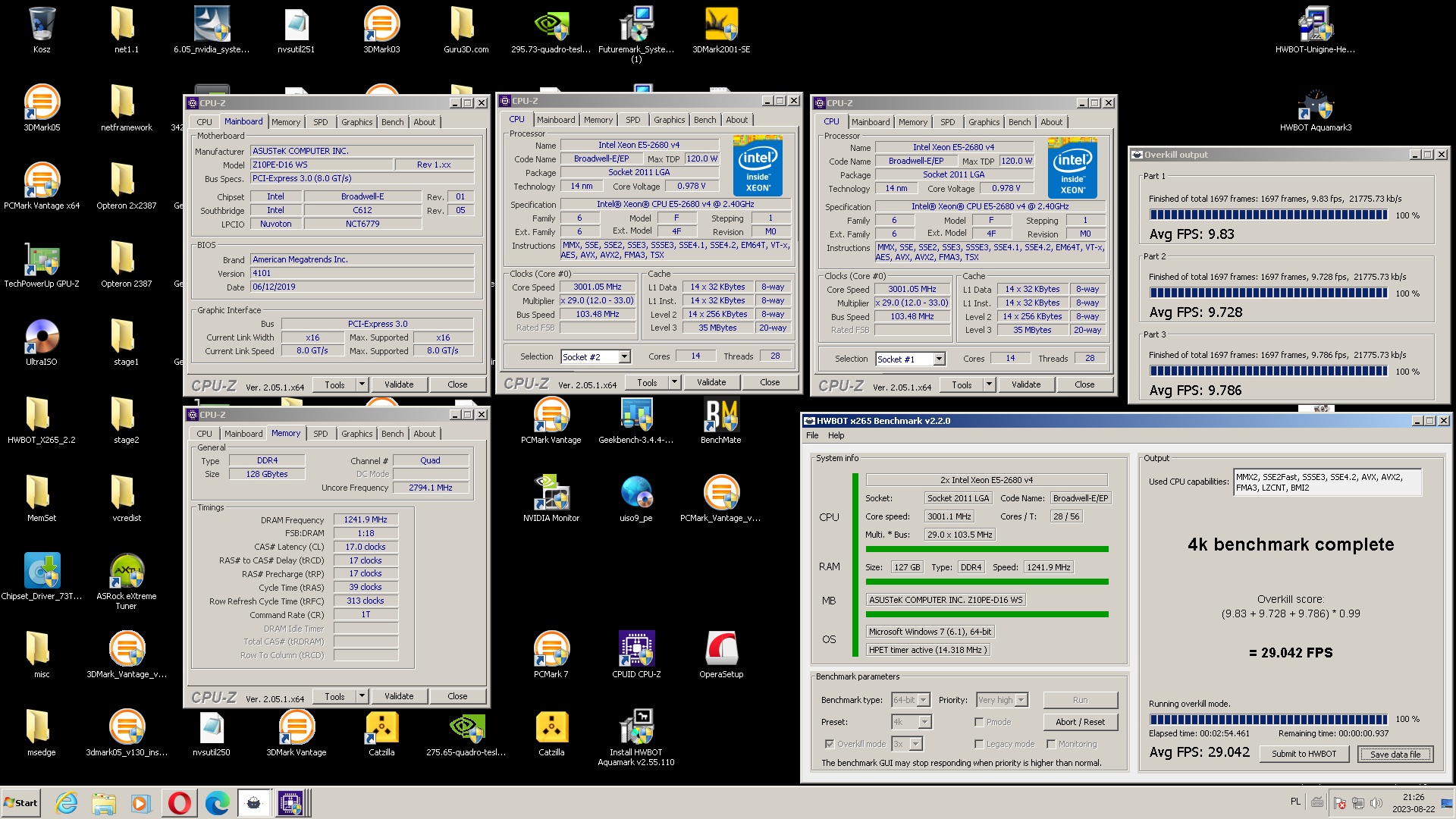Click Close in Memory CPU-Z window

pyautogui.click(x=457, y=696)
